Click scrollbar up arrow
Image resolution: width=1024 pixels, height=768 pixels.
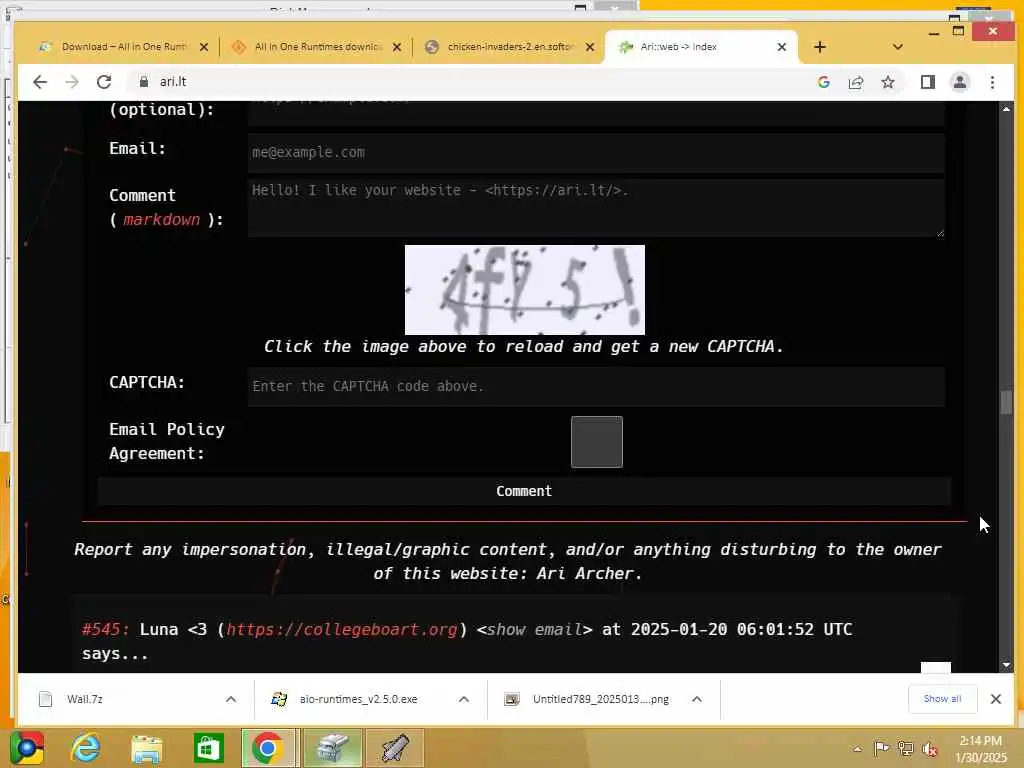click(1006, 109)
